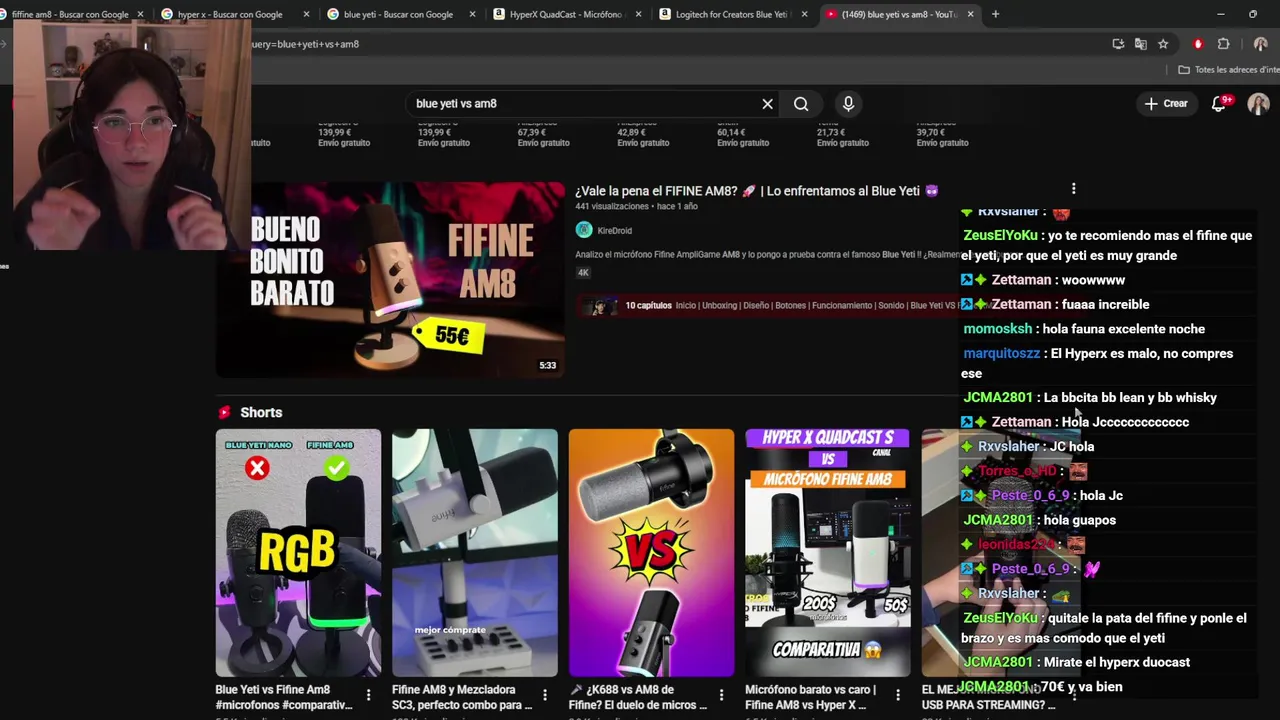Open a new browser tab with the plus
The width and height of the screenshot is (1280, 720).
point(995,14)
